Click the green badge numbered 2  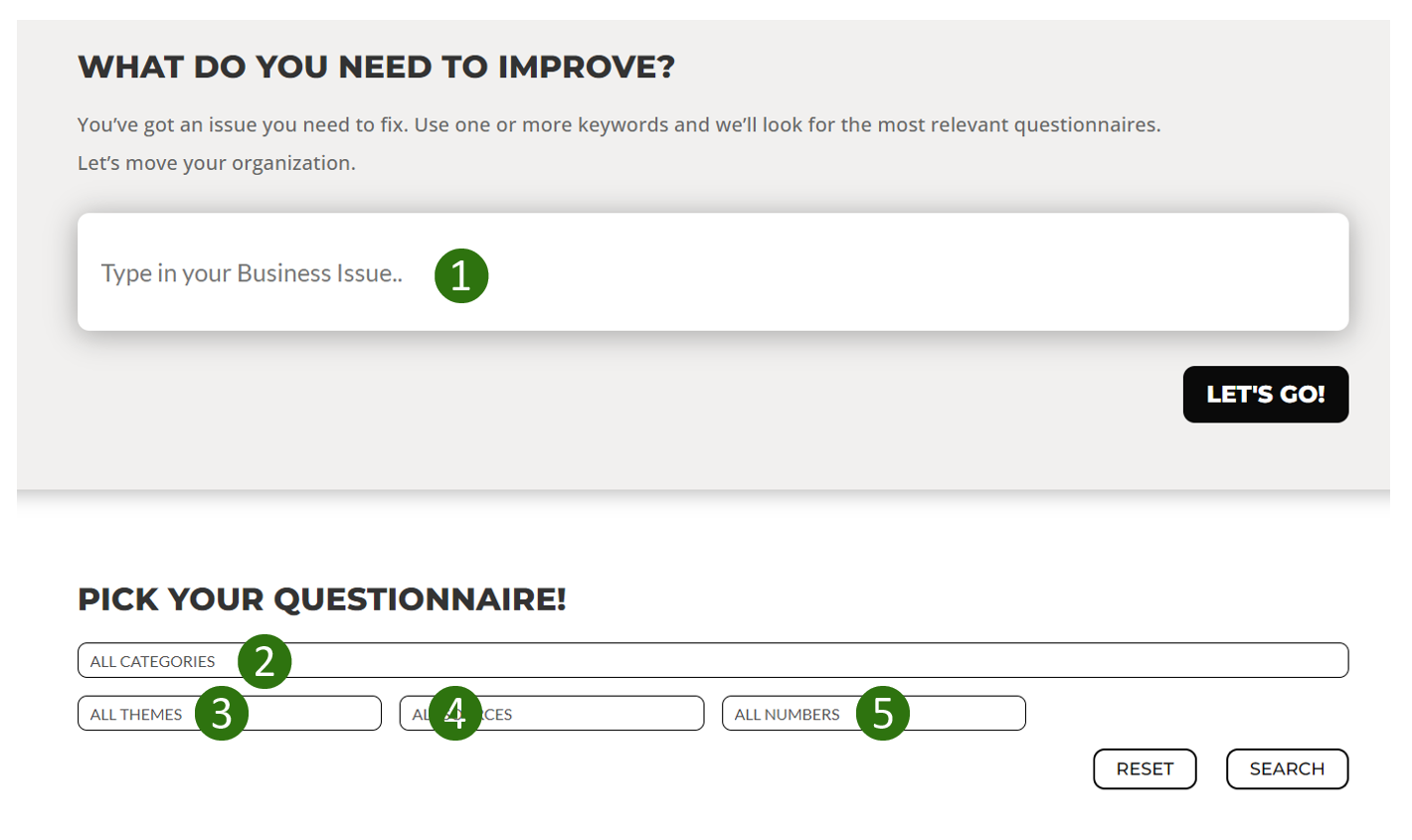point(265,661)
